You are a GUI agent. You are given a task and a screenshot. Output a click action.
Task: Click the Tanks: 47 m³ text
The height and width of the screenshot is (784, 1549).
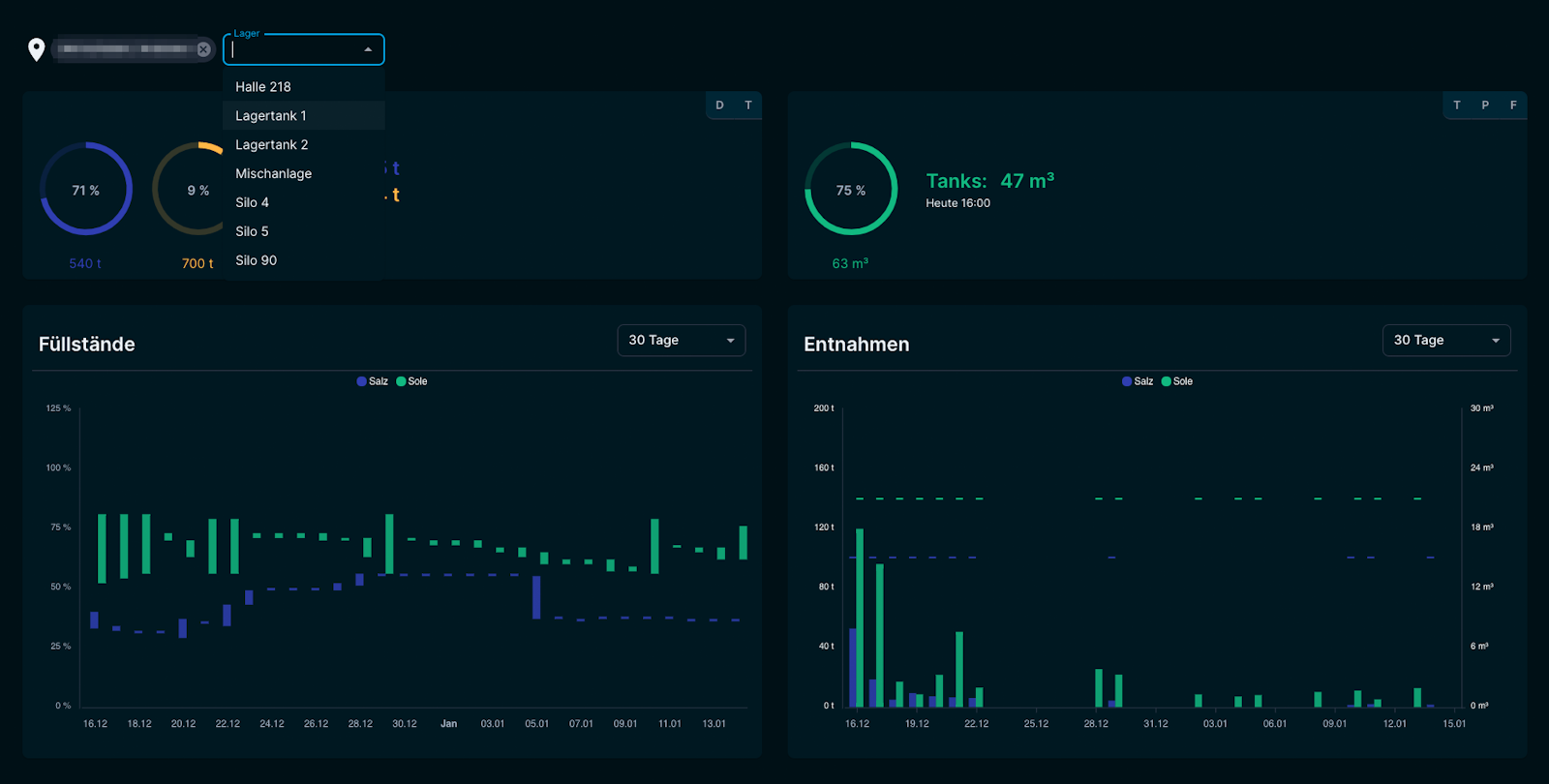click(x=990, y=181)
